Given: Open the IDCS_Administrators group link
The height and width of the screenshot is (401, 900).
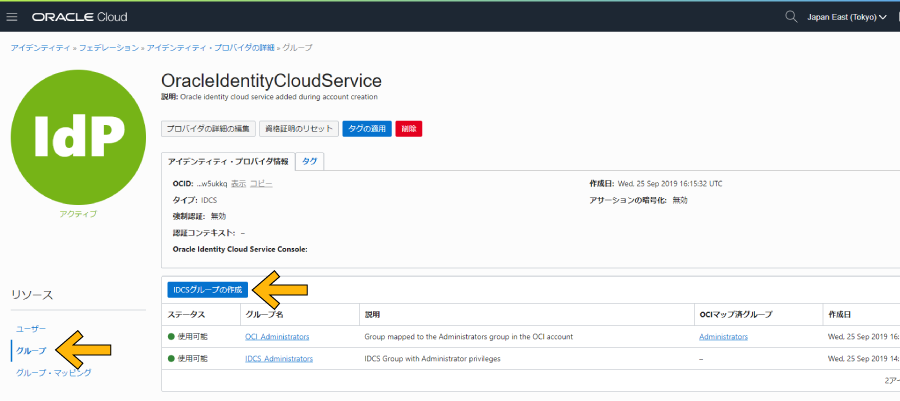Looking at the screenshot, I should tap(279, 359).
